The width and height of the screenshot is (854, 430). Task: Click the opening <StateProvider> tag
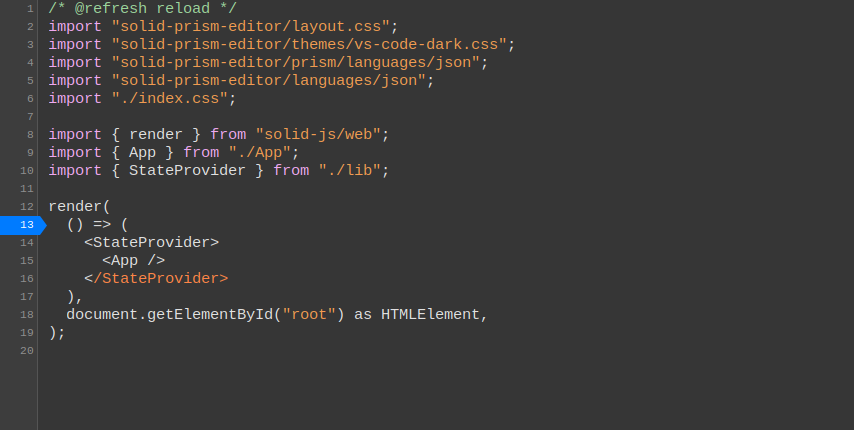click(x=151, y=242)
